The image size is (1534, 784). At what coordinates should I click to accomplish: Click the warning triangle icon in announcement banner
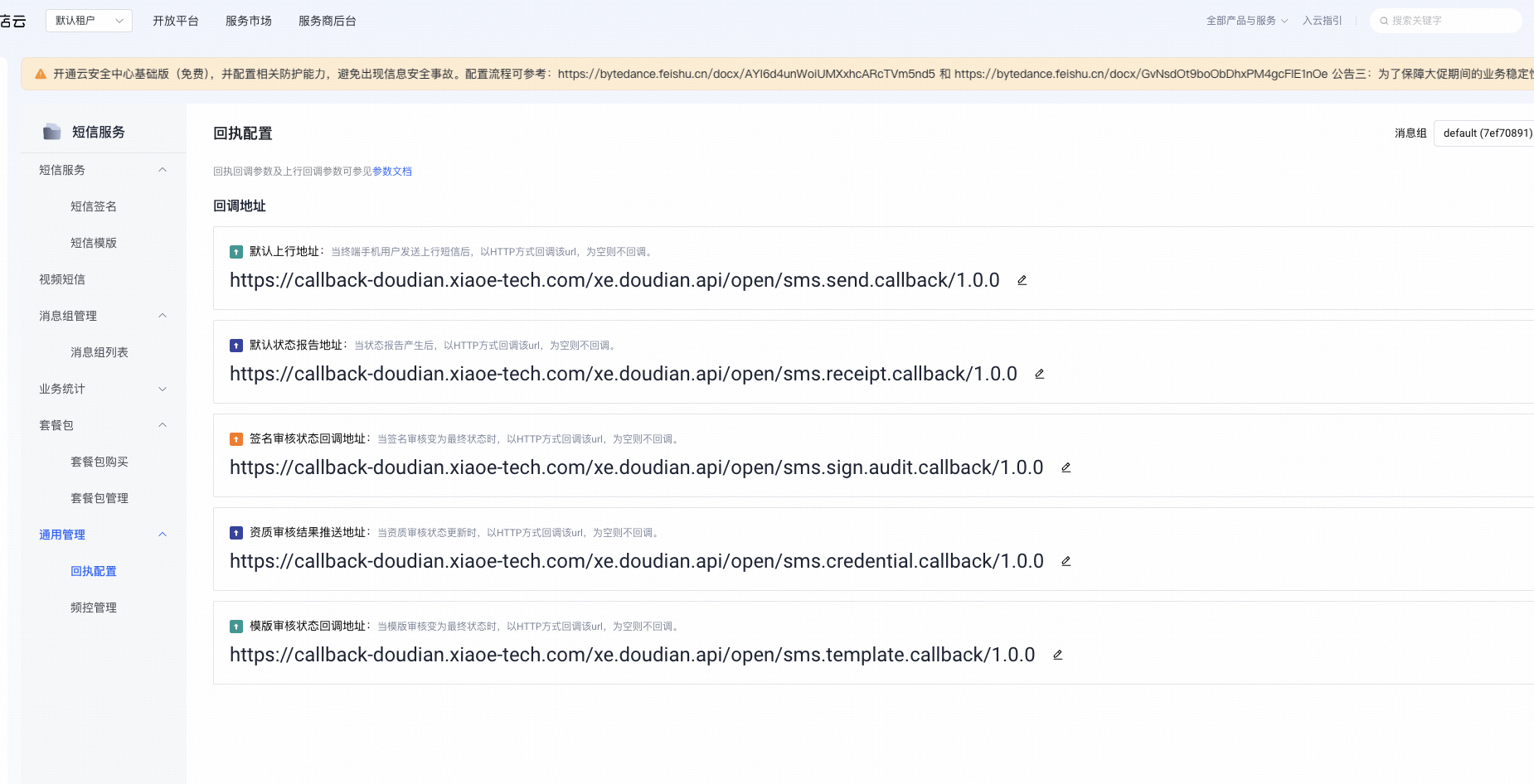coord(40,74)
